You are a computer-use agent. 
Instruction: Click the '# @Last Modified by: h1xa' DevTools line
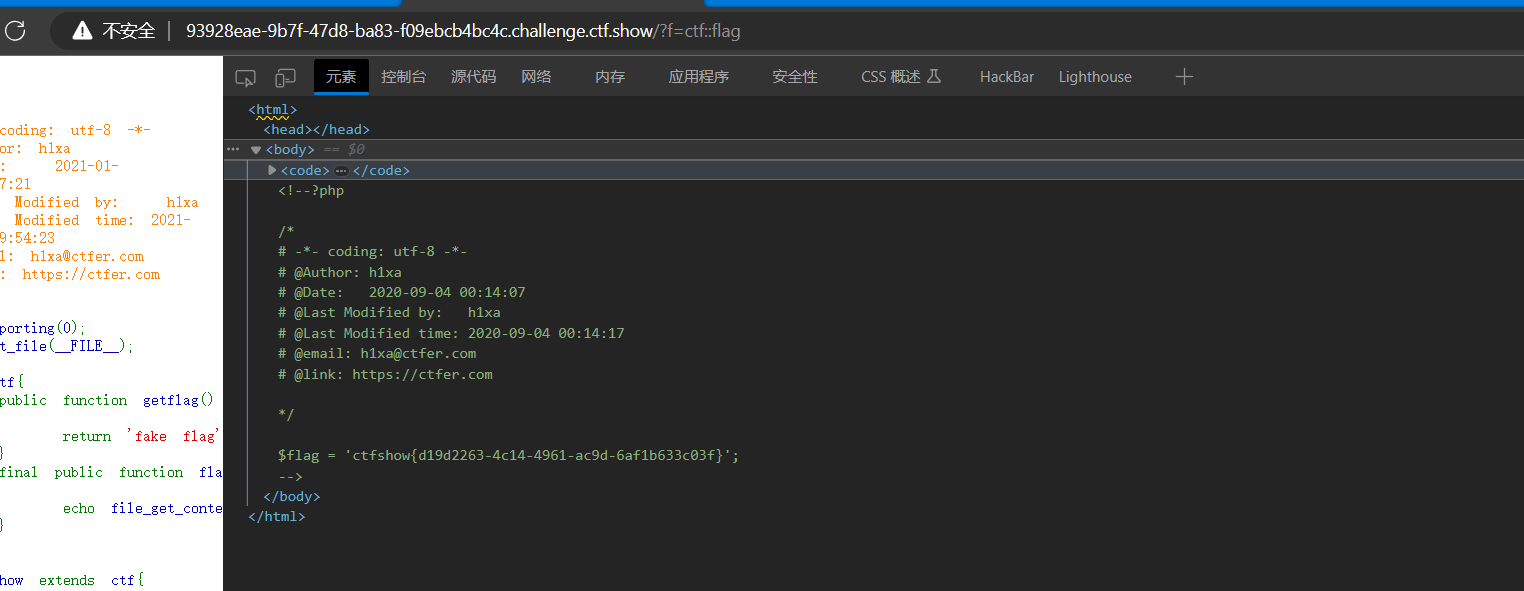click(389, 313)
